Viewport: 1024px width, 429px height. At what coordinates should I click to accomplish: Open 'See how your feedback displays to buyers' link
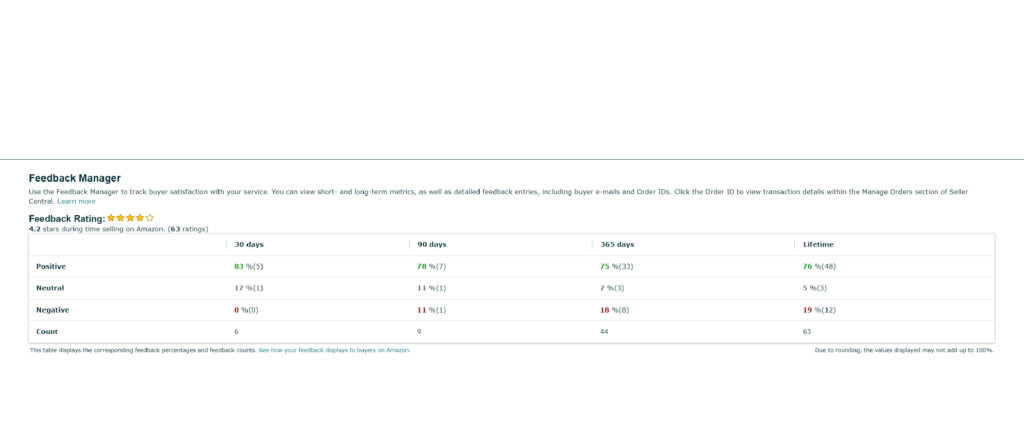click(x=334, y=350)
